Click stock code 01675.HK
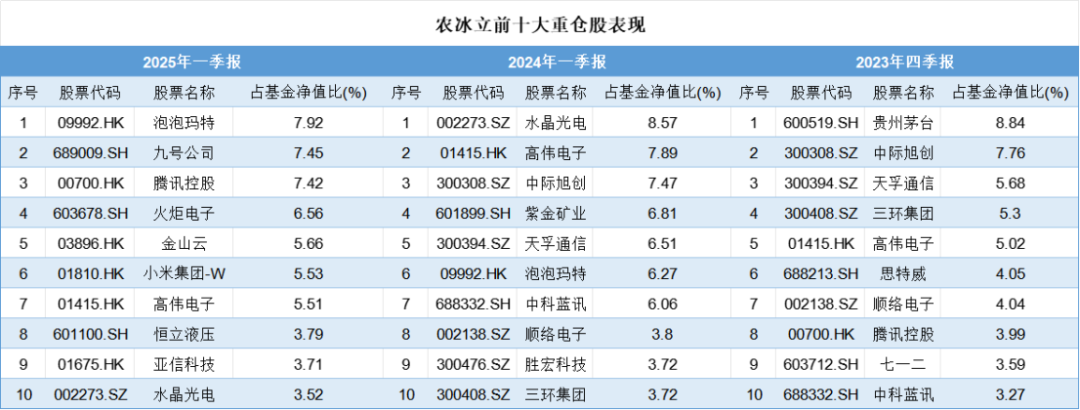Viewport: 1080px width, 410px height. pyautogui.click(x=90, y=365)
